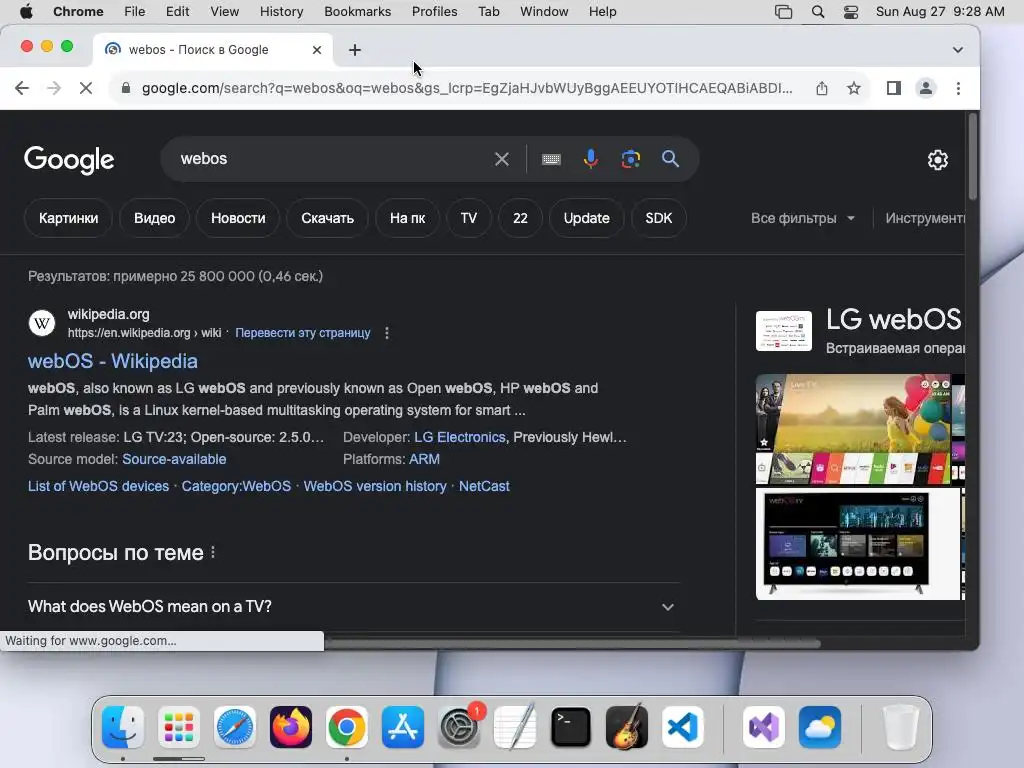Viewport: 1024px width, 768px height.
Task: Open the tab search chevron
Action: [957, 50]
